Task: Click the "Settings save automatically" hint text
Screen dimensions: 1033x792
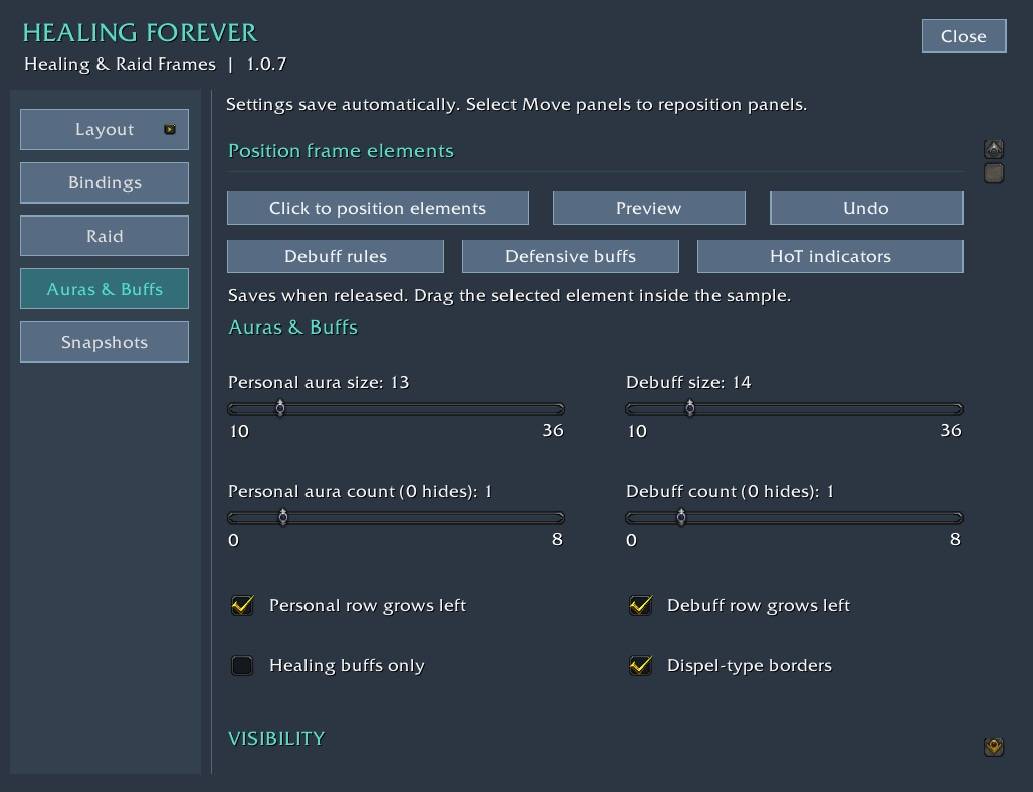Action: point(516,105)
